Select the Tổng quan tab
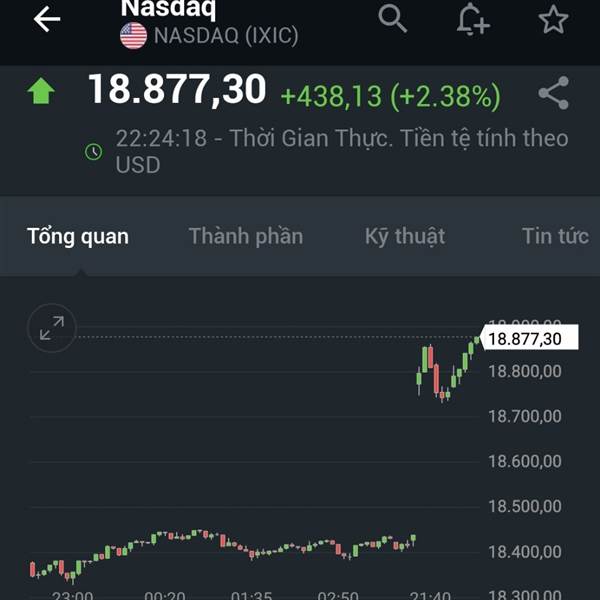This screenshot has width=600, height=600. pos(78,236)
